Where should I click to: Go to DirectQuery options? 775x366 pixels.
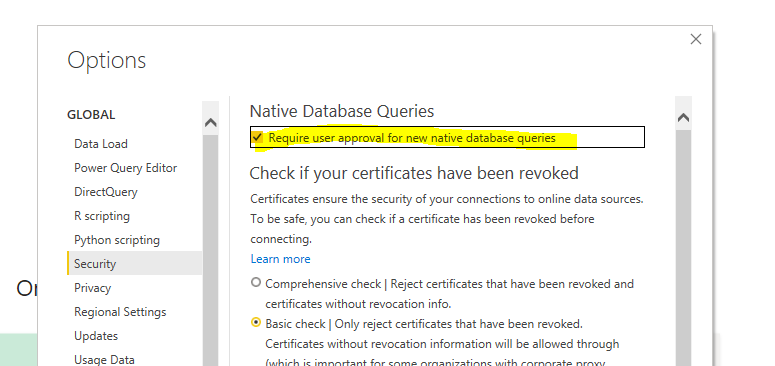[x=106, y=192]
